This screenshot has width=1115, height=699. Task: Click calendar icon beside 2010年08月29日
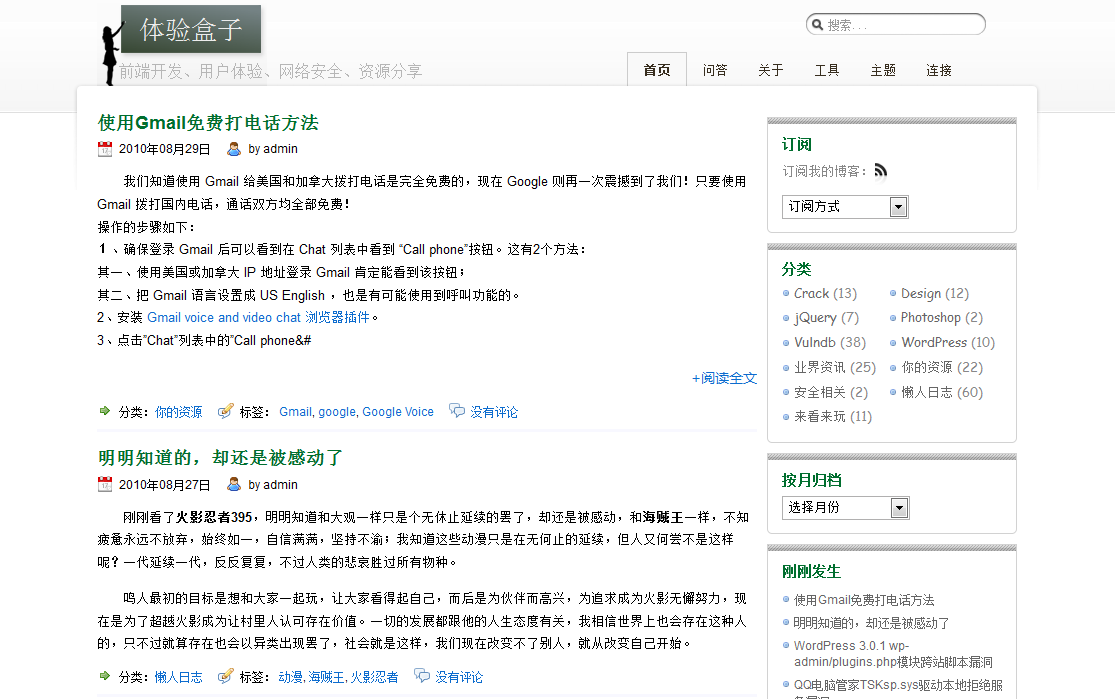[105, 149]
